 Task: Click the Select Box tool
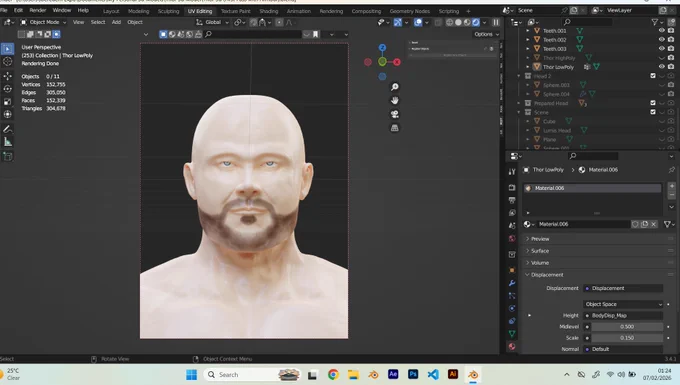pos(7,49)
